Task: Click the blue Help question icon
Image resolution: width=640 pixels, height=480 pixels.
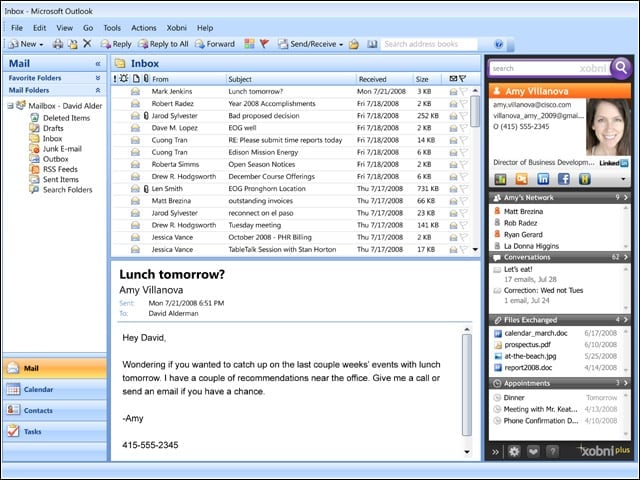Action: (x=499, y=44)
